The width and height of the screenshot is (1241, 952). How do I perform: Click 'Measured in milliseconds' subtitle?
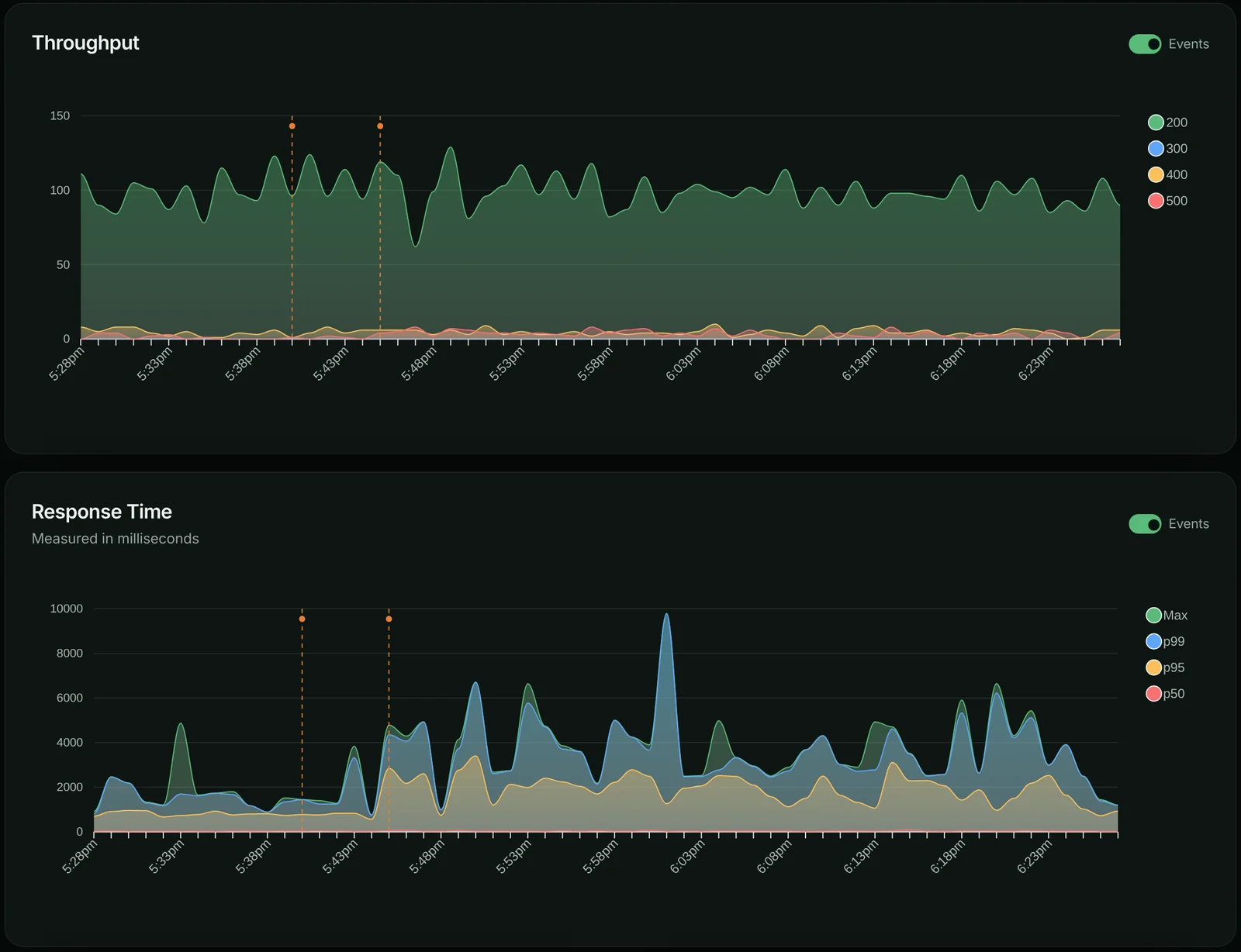coord(116,539)
